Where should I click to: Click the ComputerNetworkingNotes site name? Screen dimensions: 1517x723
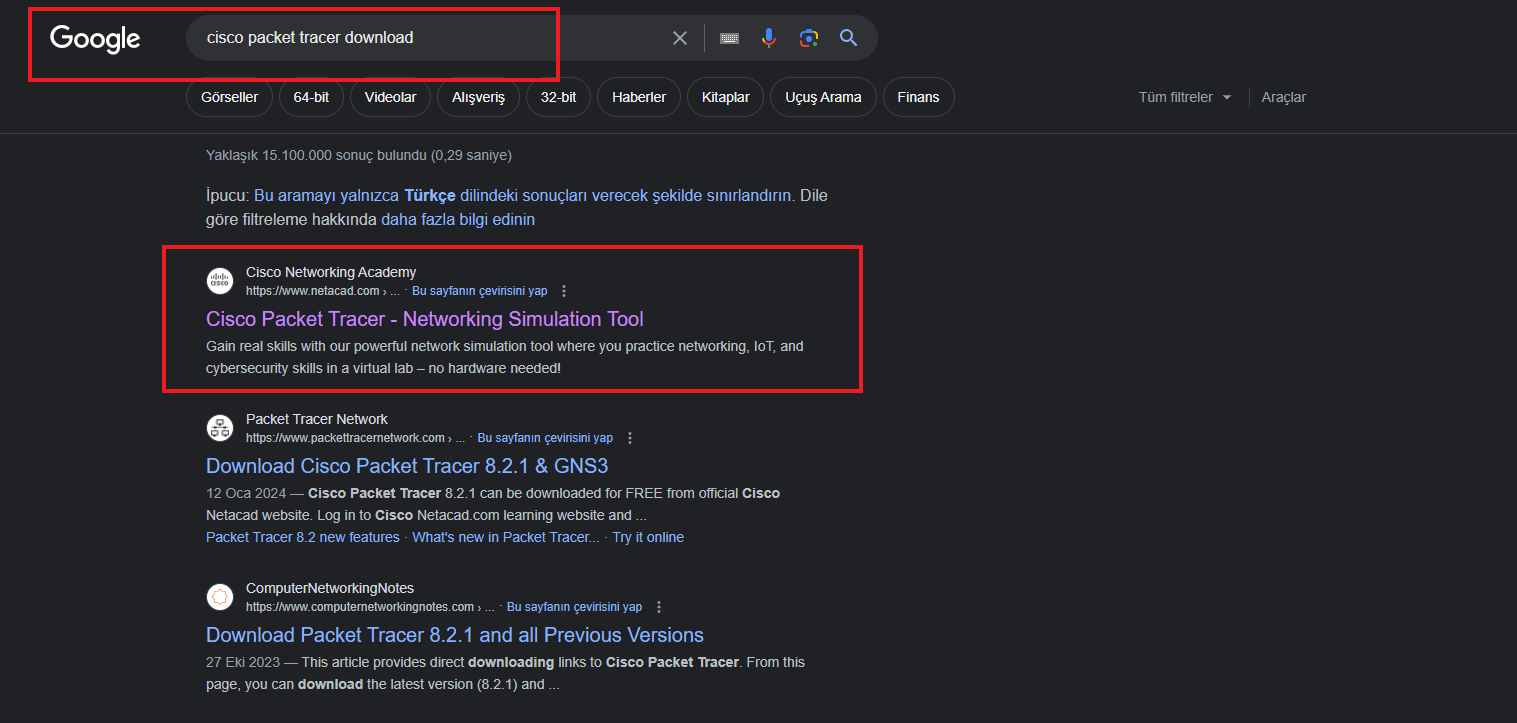coord(330,588)
